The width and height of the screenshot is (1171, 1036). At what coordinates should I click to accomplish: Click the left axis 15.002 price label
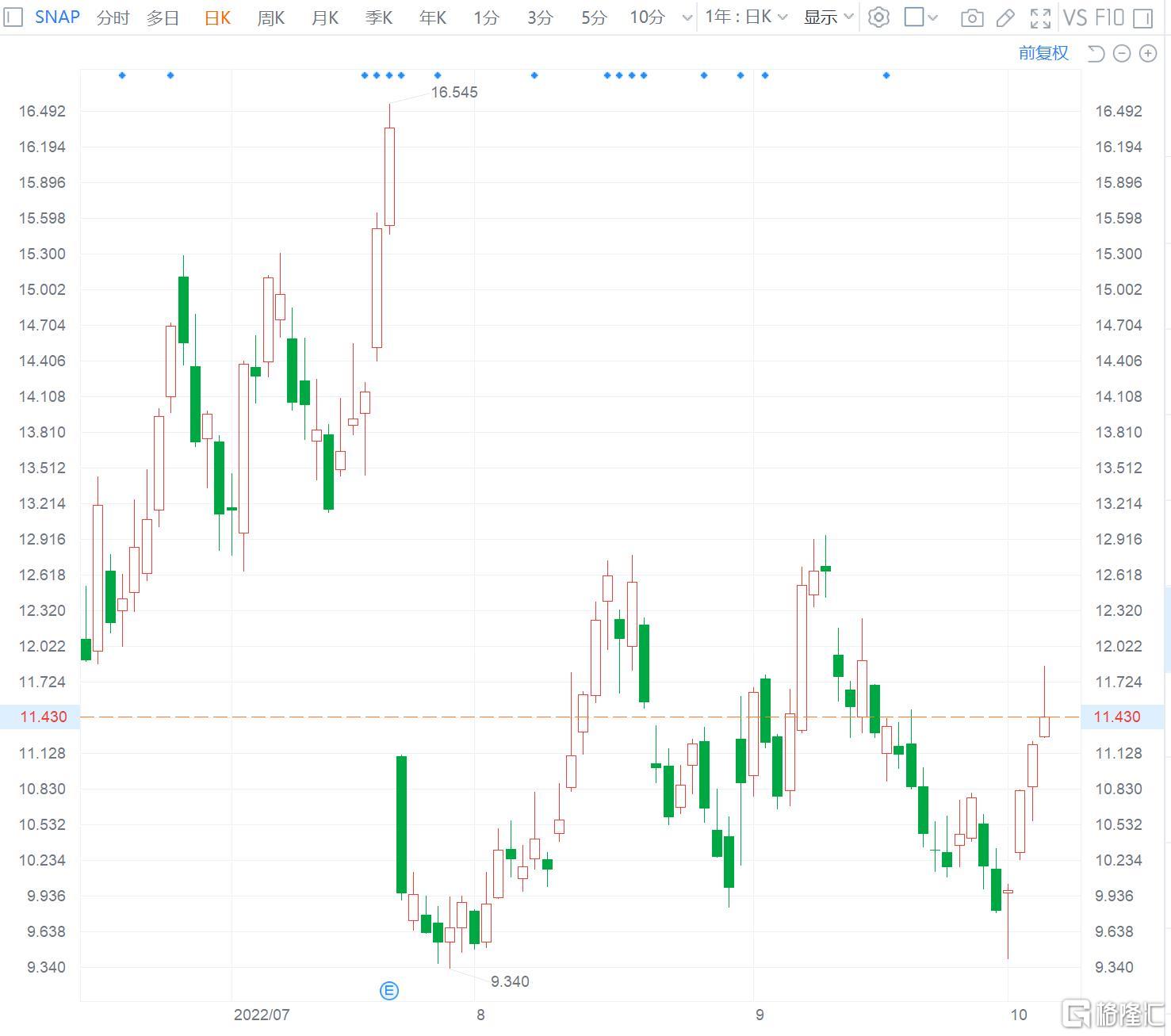point(42,289)
